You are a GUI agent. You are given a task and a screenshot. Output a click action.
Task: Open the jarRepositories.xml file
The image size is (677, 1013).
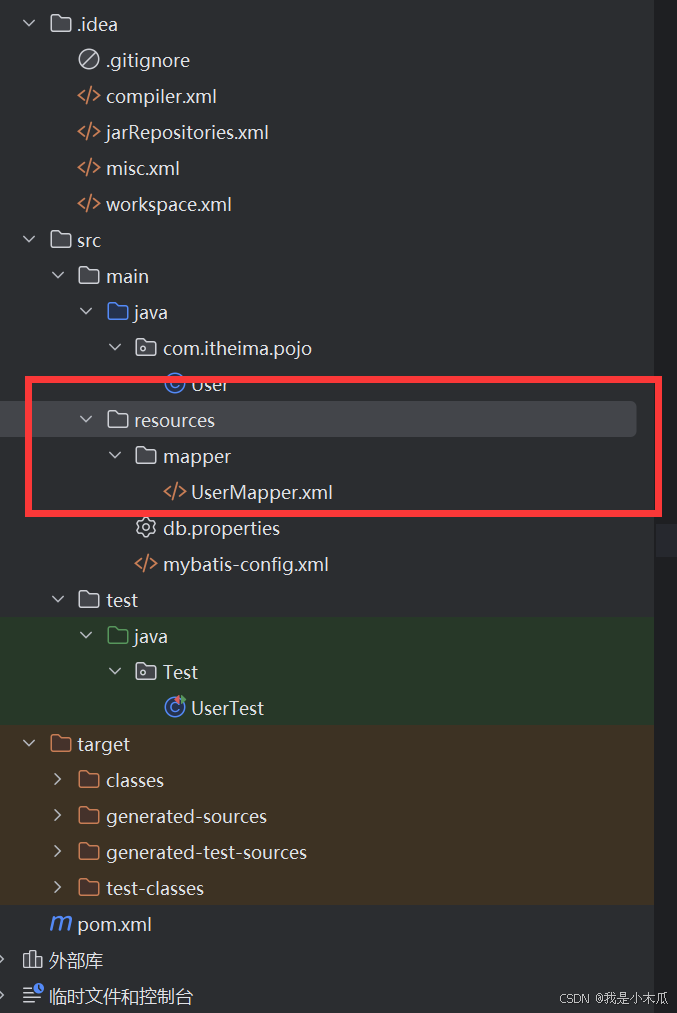point(184,131)
